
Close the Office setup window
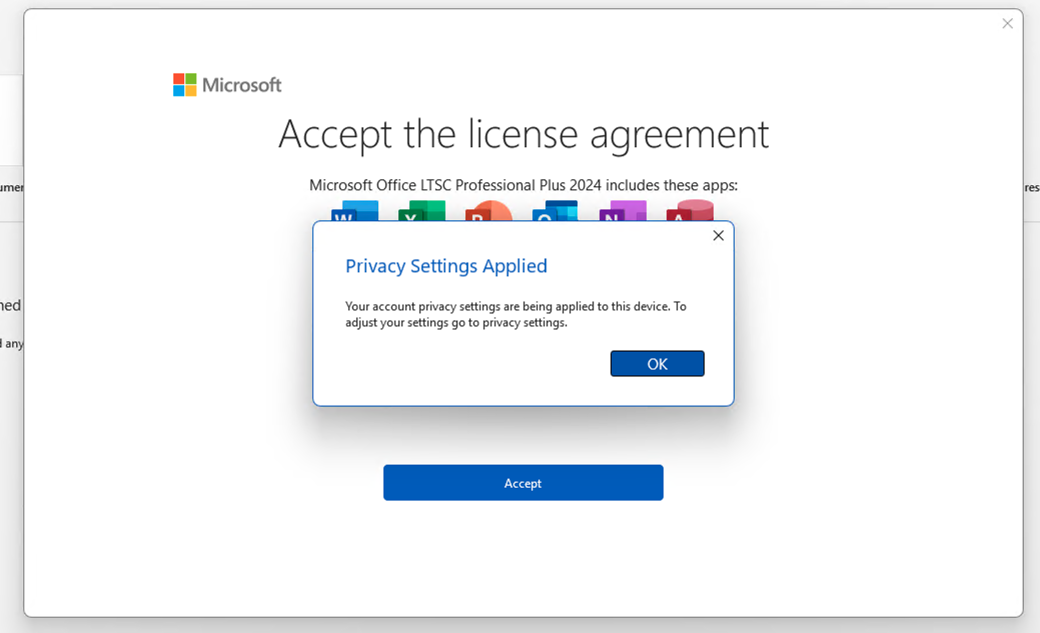1007,23
